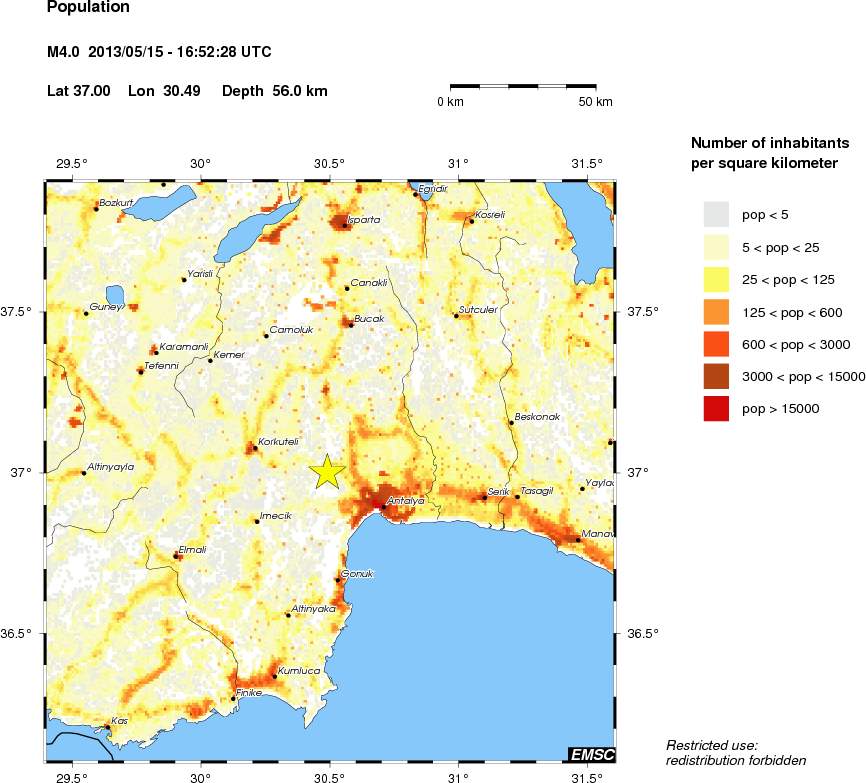
Task: Click the red 'pop > 15000' swatch
Action: pos(716,408)
